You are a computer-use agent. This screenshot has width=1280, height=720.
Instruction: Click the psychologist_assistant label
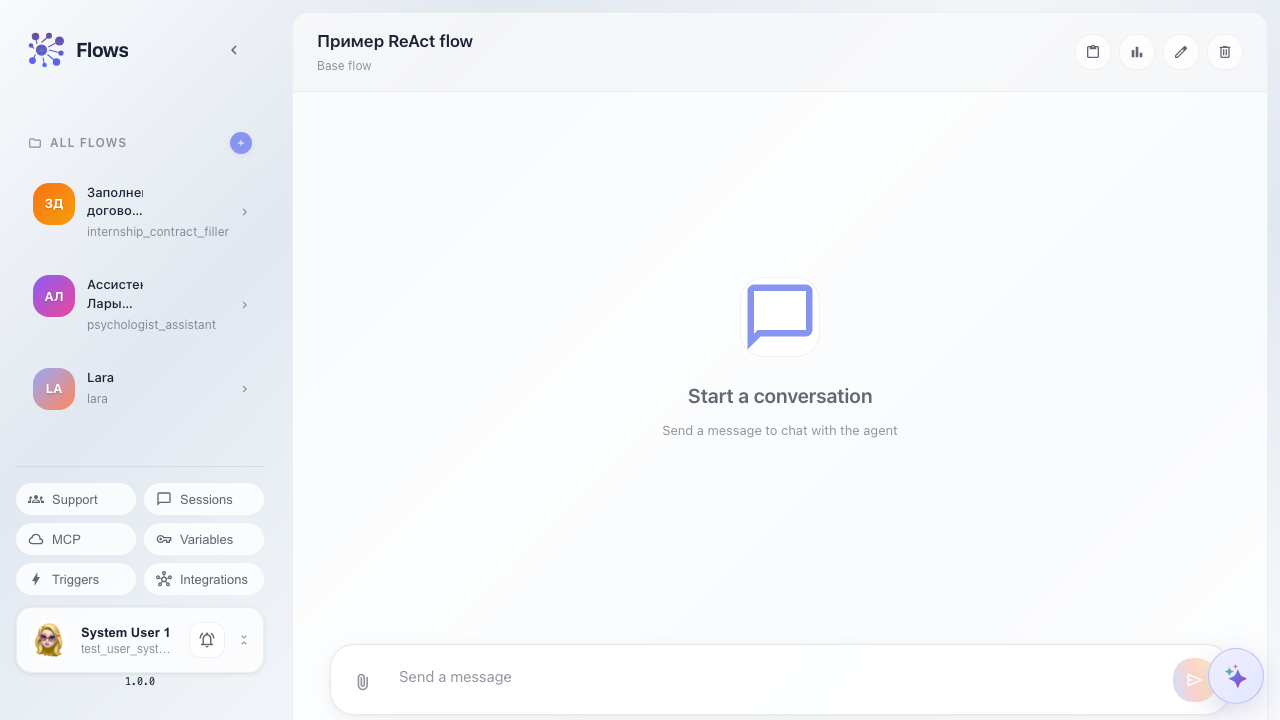151,325
